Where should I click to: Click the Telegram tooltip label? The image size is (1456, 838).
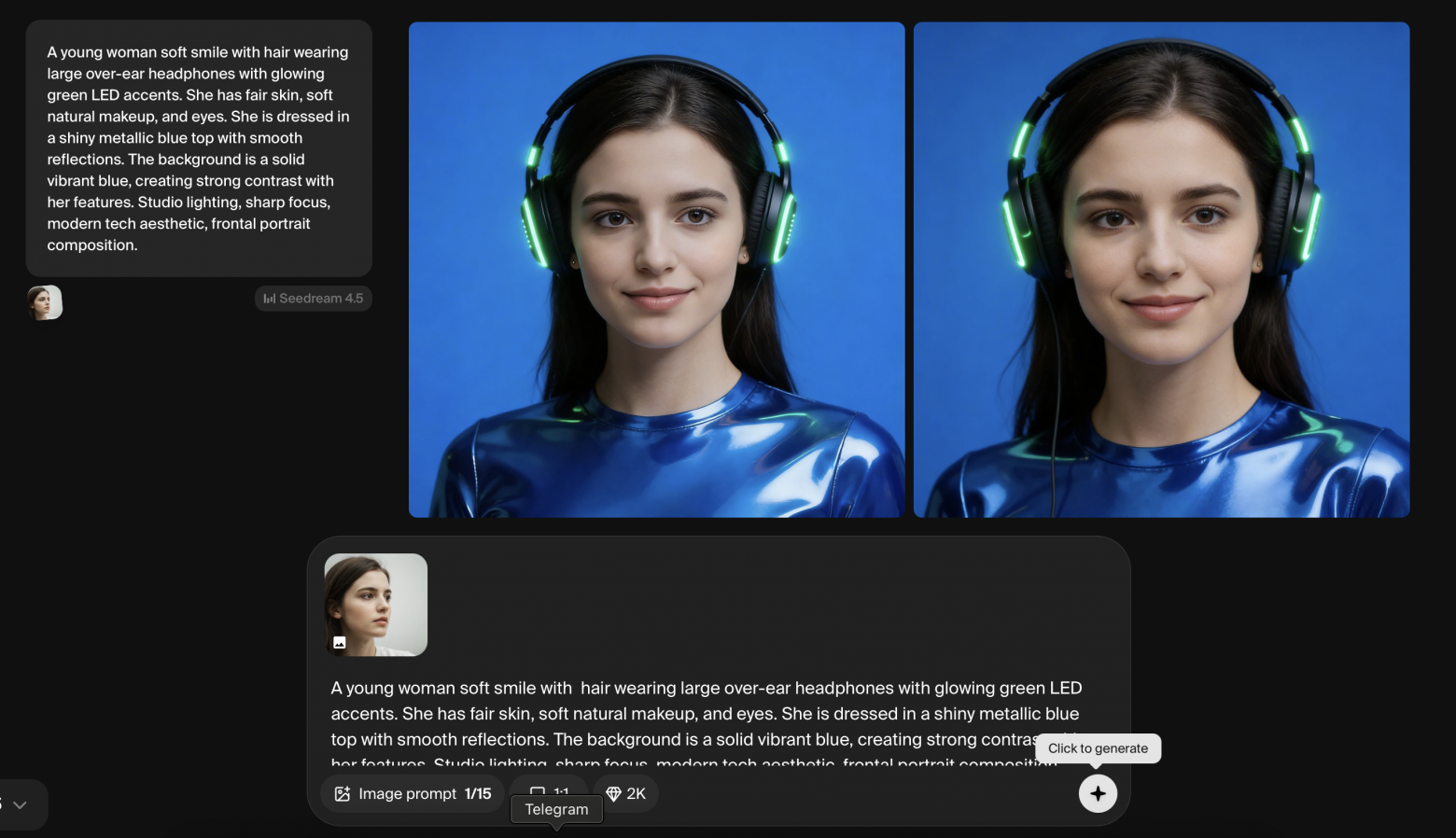tap(556, 809)
